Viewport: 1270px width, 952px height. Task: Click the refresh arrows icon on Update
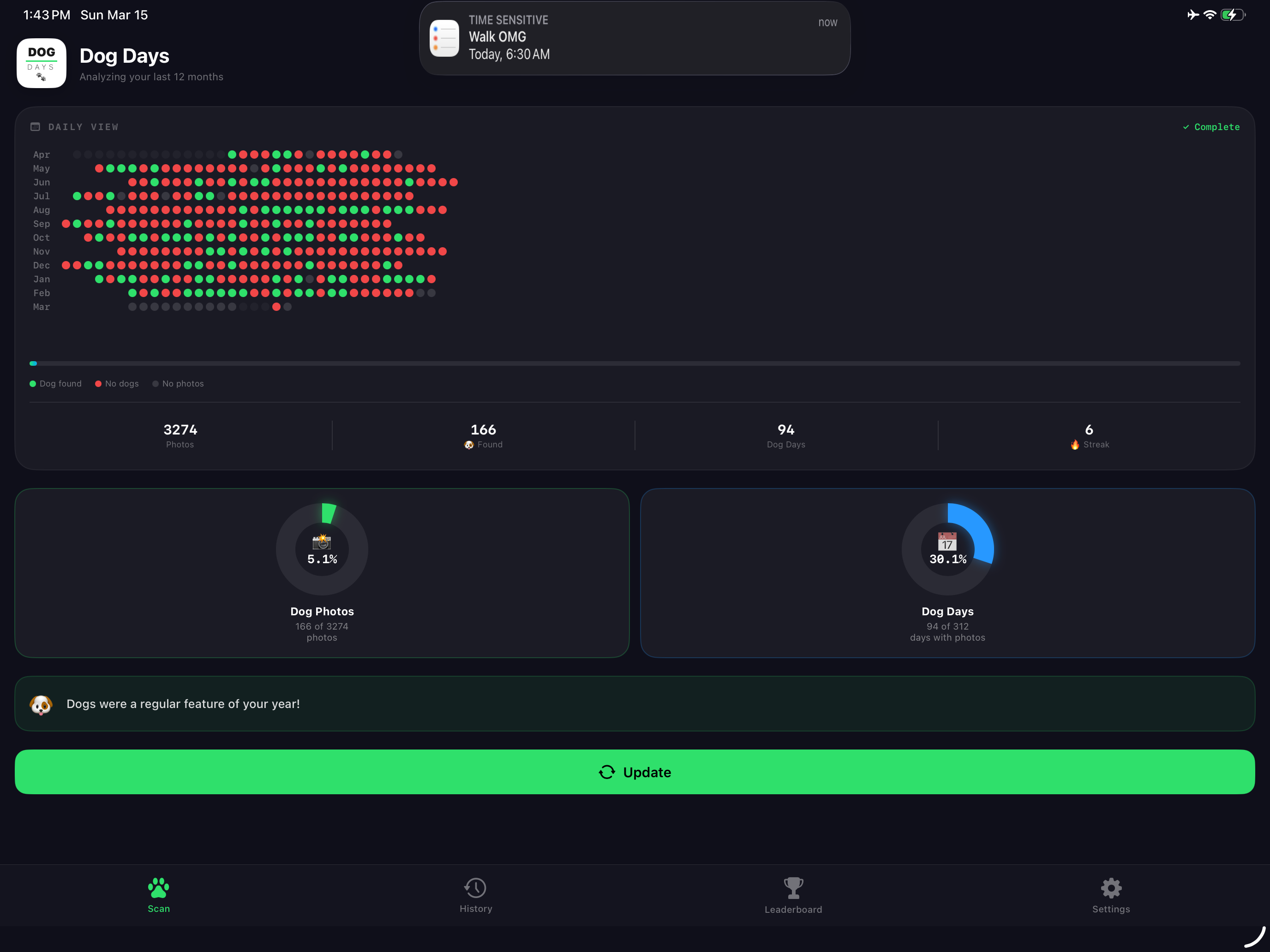pos(607,773)
